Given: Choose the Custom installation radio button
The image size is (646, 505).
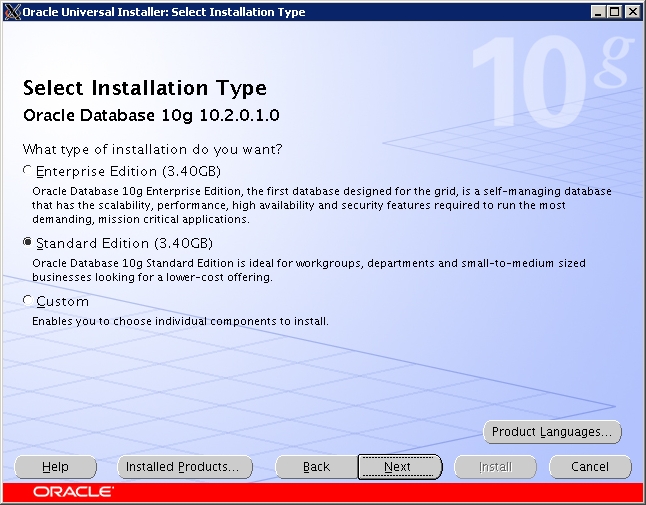Looking at the screenshot, I should pyautogui.click(x=28, y=301).
